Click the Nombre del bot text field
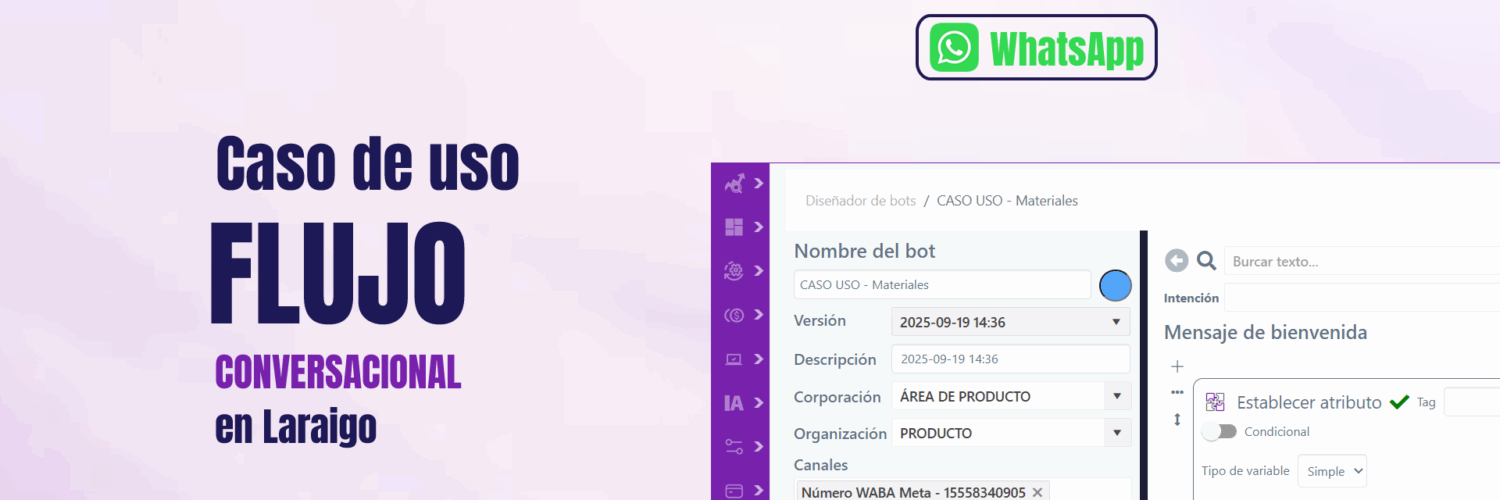Screen dimensions: 1500x500 click(x=942, y=285)
